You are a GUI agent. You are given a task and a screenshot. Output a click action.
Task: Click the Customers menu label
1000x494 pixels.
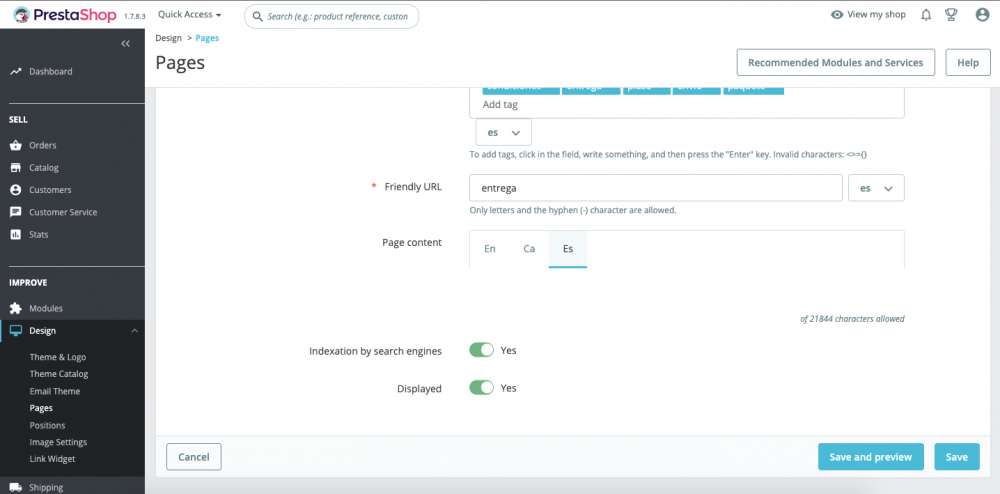pos(50,190)
